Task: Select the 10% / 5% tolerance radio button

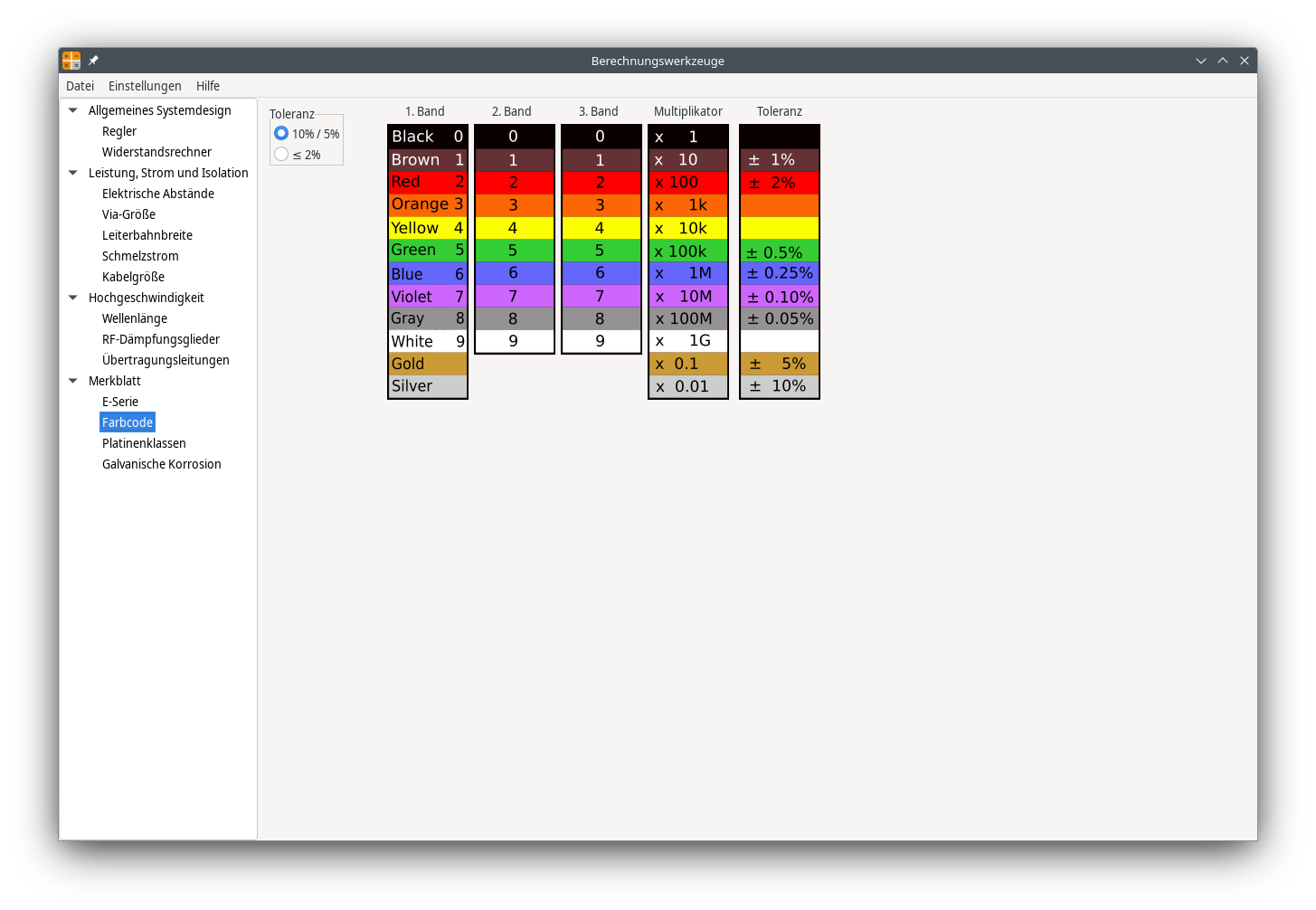Action: tap(281, 134)
